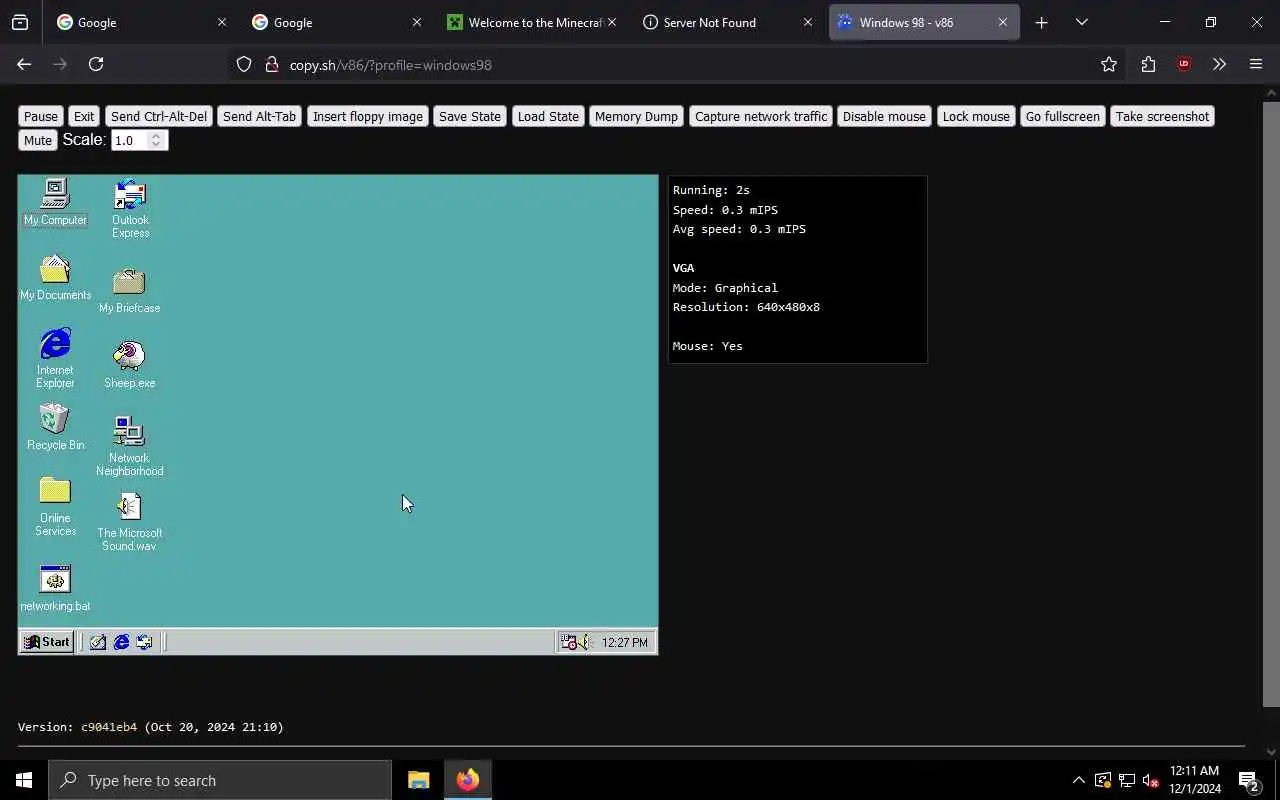Click the site padlock icon

(x=270, y=65)
